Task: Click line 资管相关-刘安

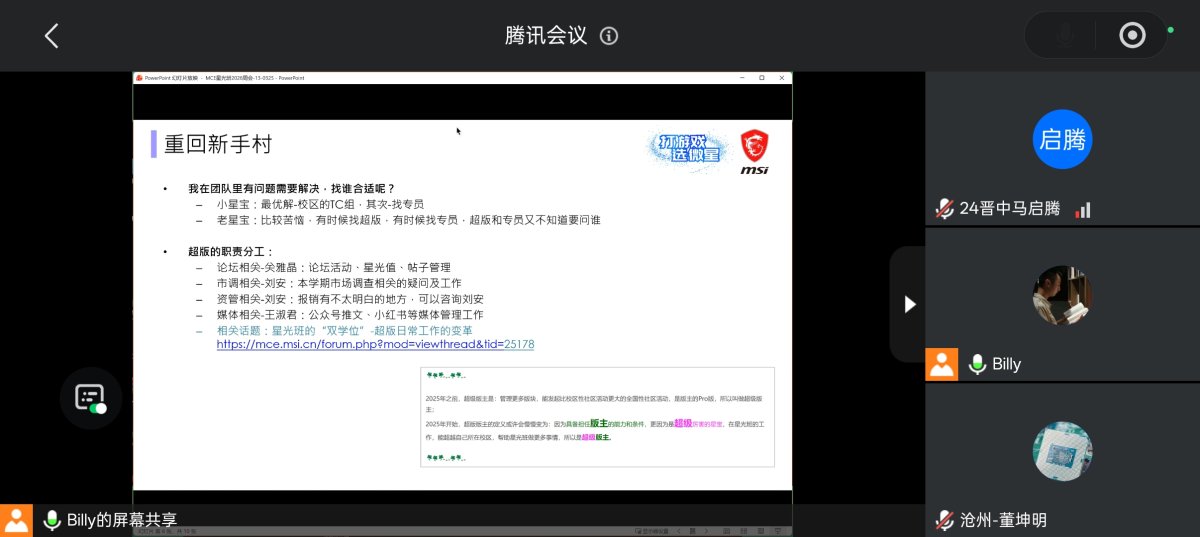Action: 350,299
